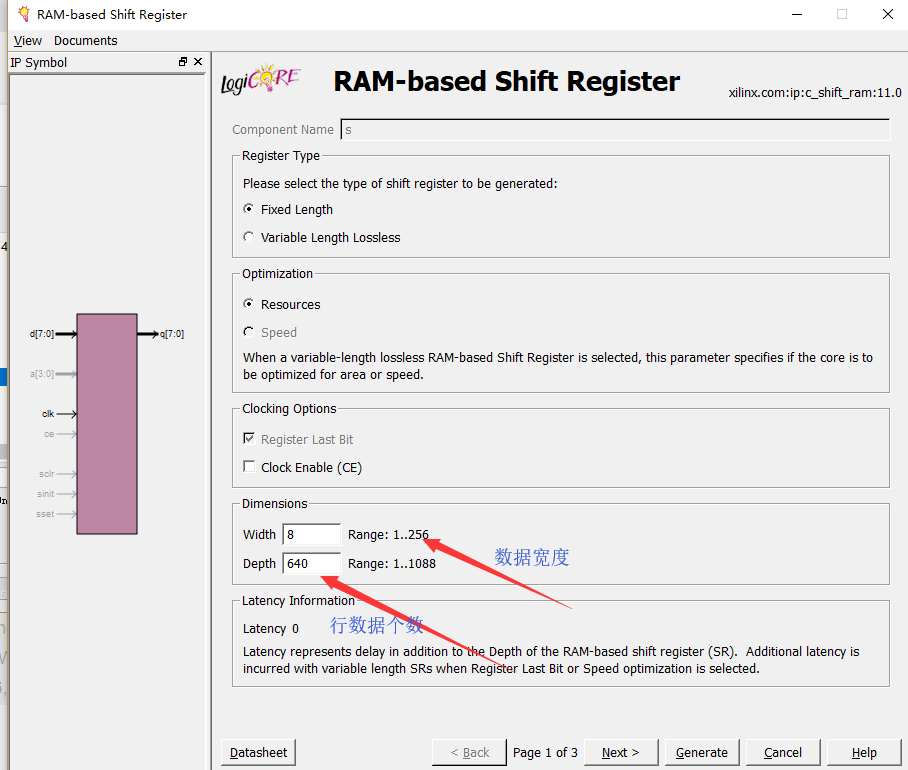This screenshot has width=908, height=770.
Task: Click the d[7:0] input port label
Action: click(x=41, y=333)
